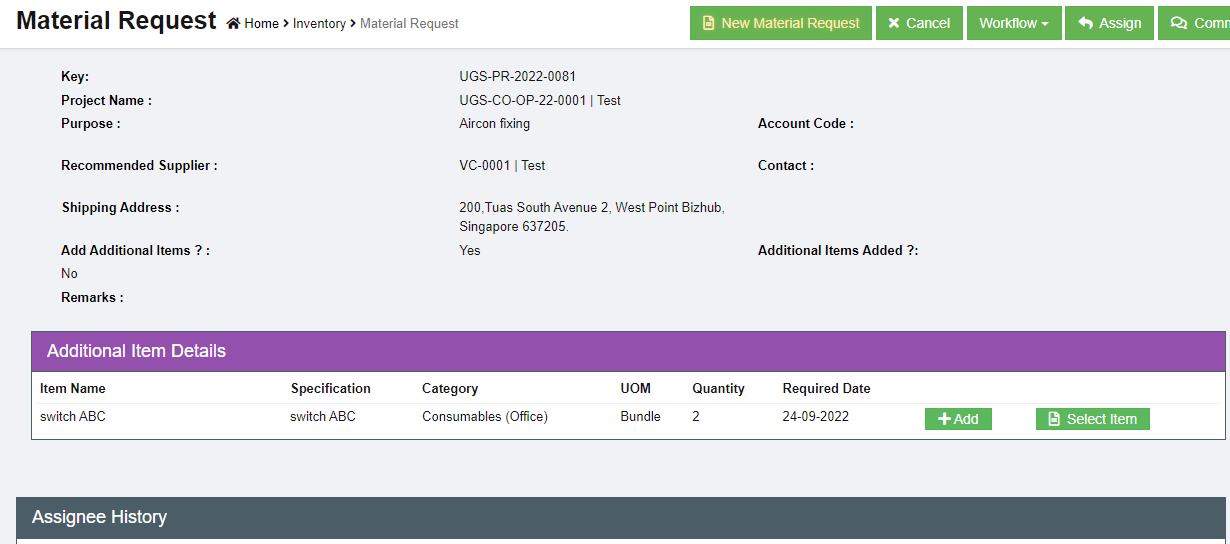Screen dimensions: 1230x544
Task: Click the Quantity column header
Action: tap(718, 388)
